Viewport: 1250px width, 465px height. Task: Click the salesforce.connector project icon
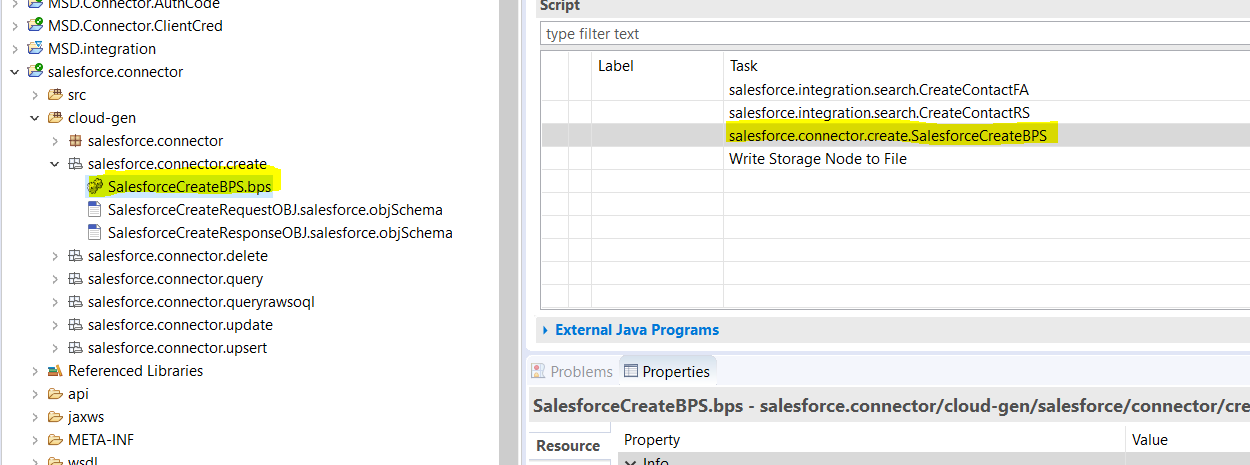[36, 71]
